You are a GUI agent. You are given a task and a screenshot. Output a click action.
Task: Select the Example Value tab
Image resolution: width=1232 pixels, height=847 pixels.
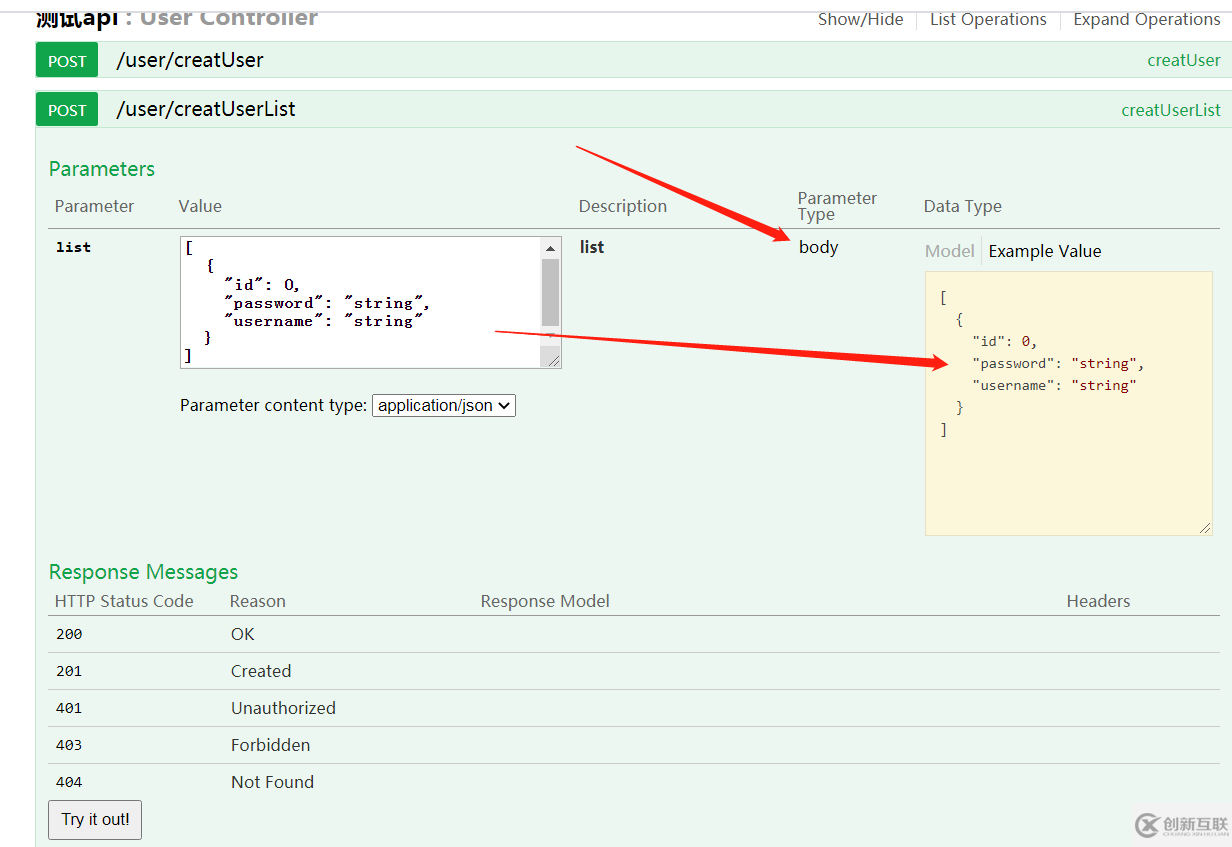[1044, 251]
